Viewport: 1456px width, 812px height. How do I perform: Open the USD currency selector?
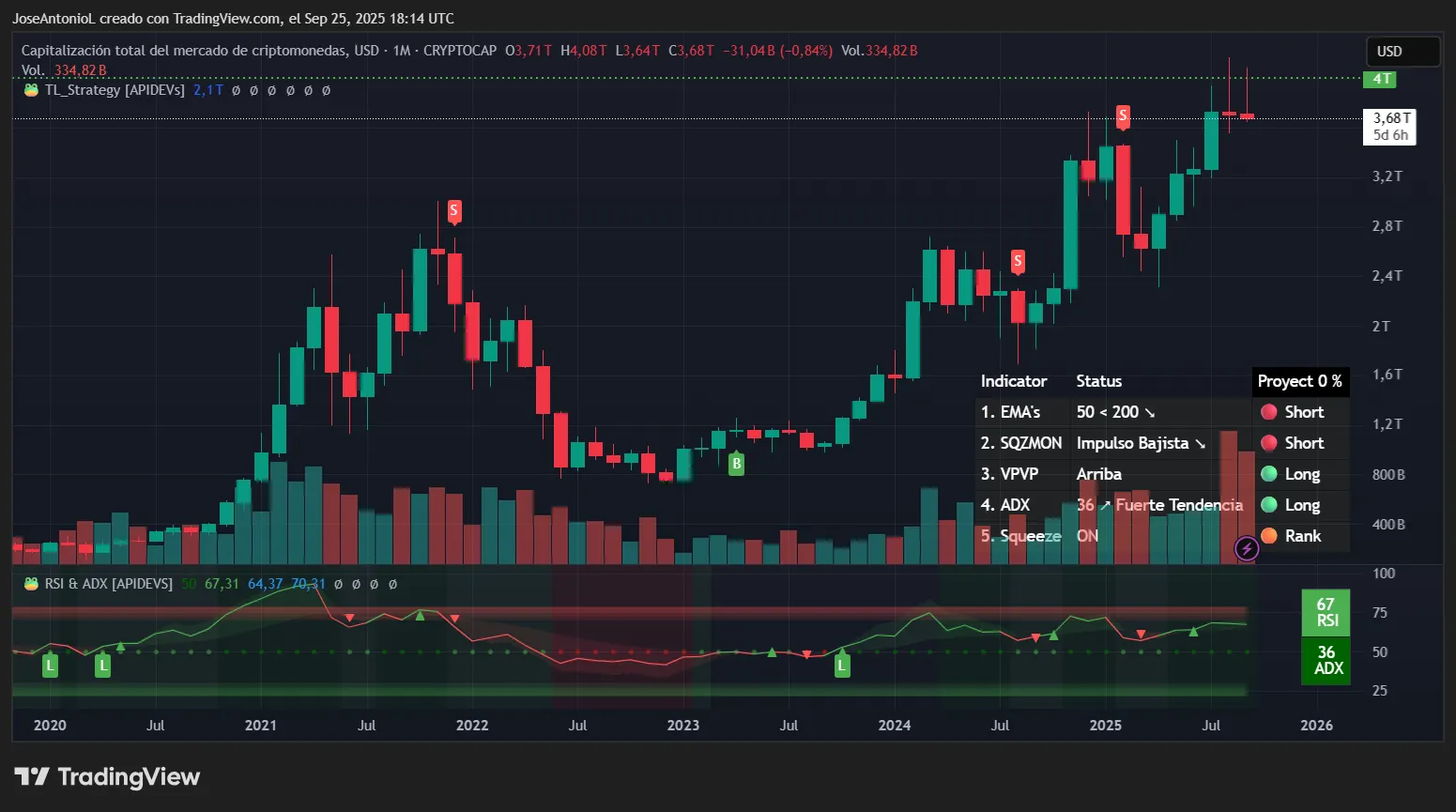[1402, 52]
